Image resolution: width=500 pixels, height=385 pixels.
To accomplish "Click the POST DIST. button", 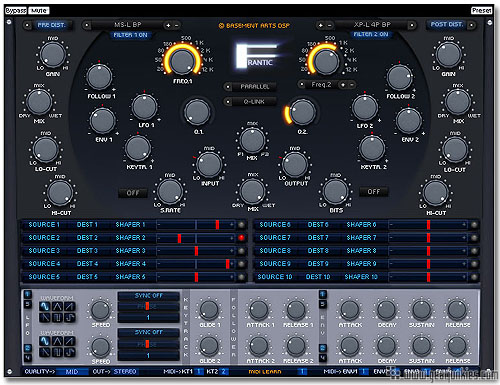I will 447,24.
